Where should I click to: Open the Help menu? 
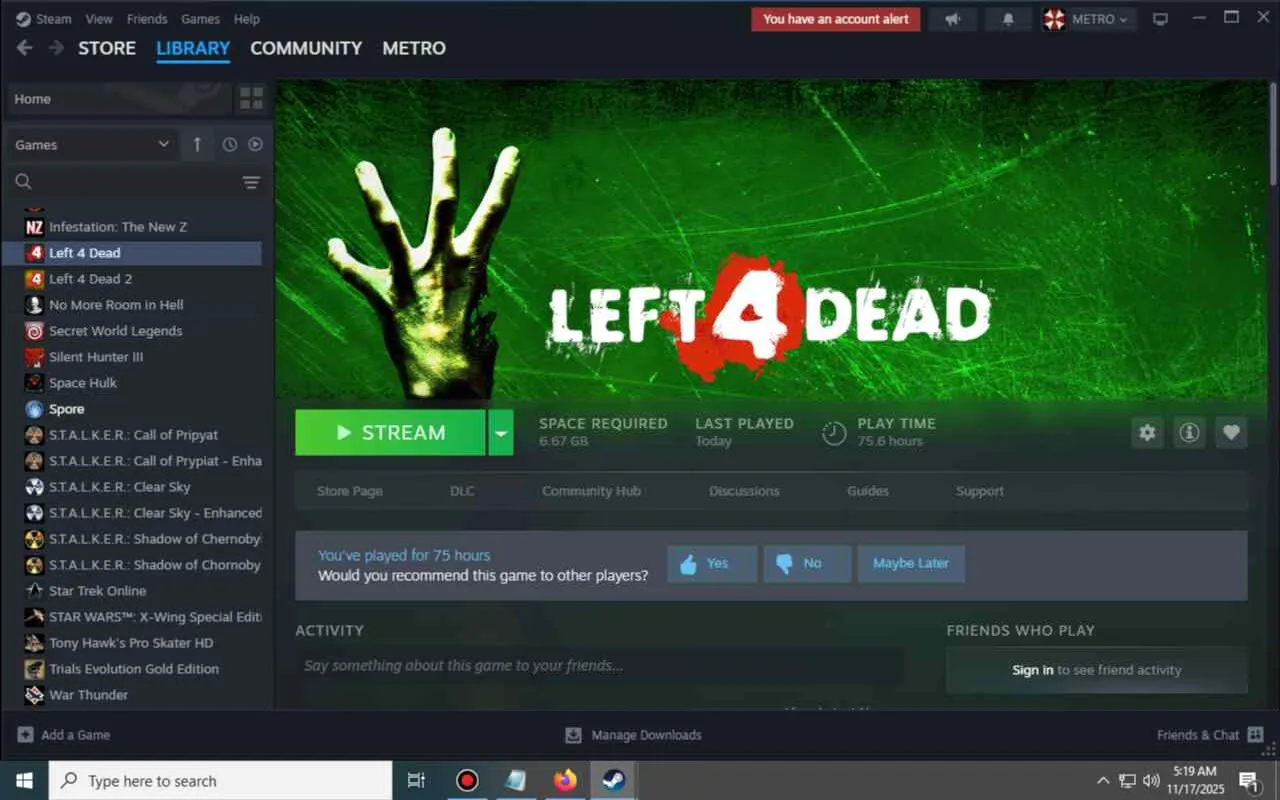point(246,19)
